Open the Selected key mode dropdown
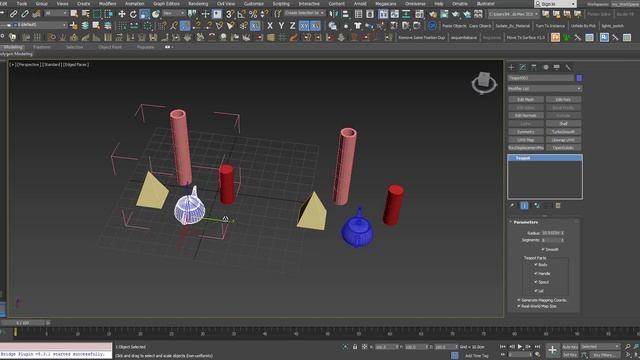The image size is (640, 360). 600,347
